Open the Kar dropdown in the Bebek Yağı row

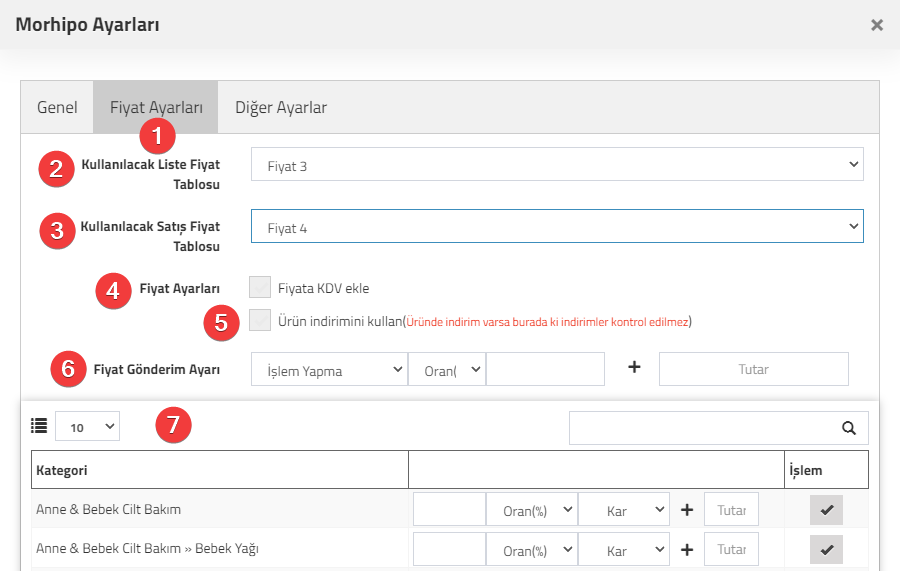(x=623, y=549)
